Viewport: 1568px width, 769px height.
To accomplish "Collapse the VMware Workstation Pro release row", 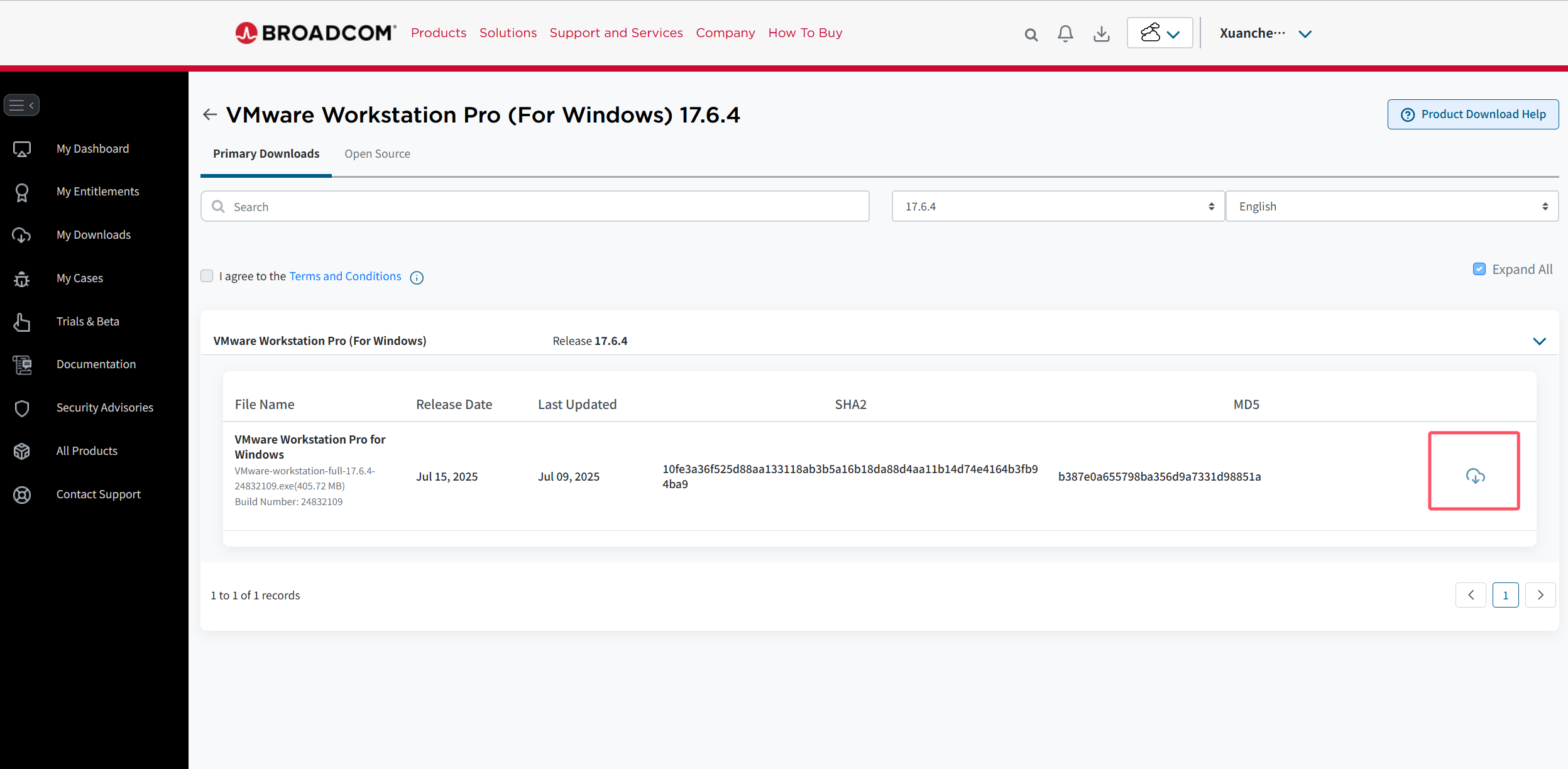I will pos(1539,341).
